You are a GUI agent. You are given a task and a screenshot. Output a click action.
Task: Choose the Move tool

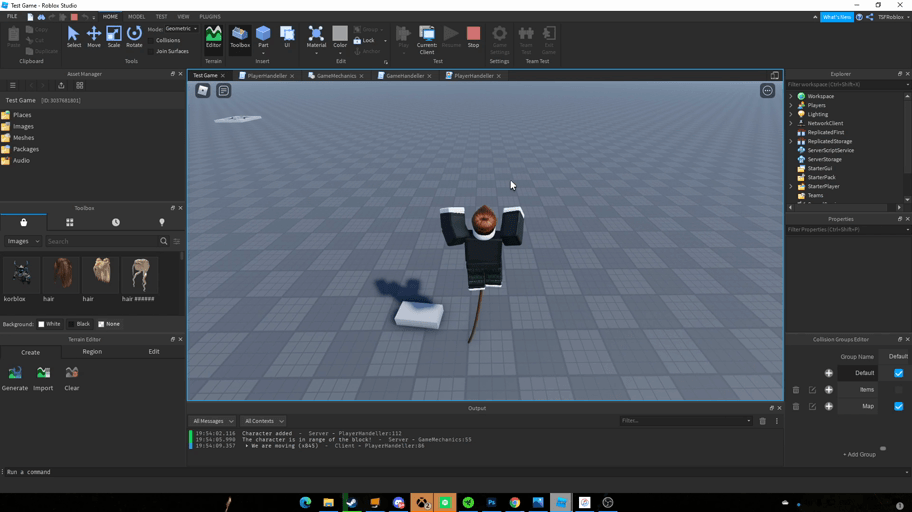point(94,37)
